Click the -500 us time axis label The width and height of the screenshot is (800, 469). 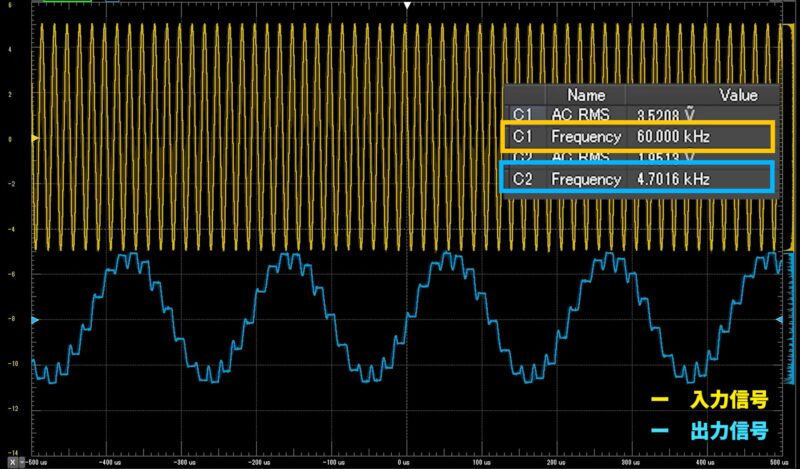point(37,463)
